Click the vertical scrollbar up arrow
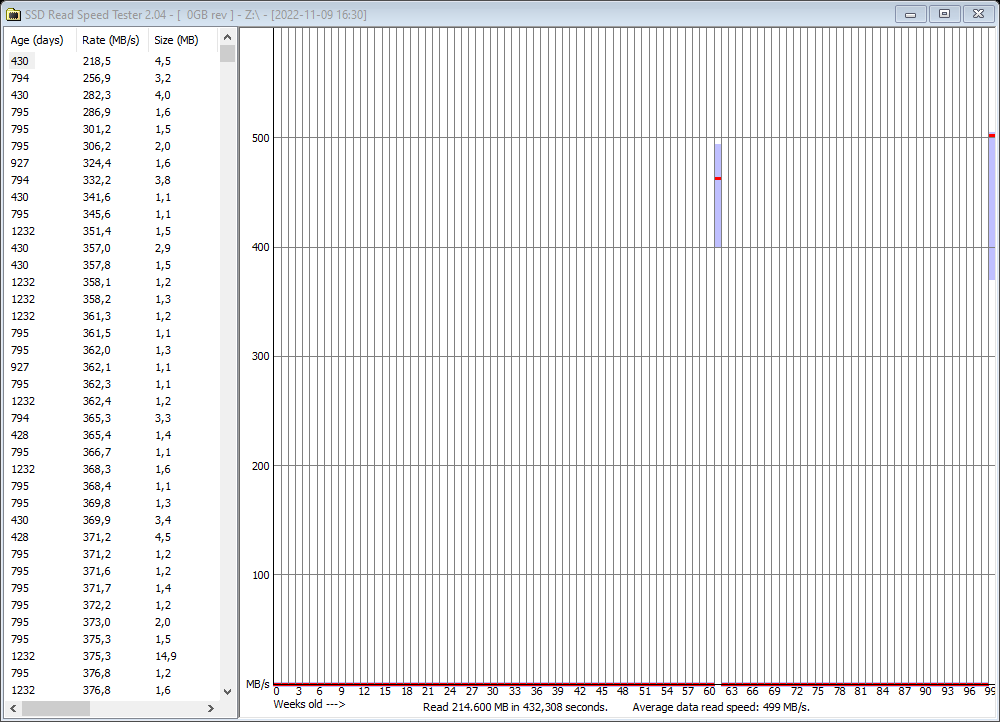This screenshot has height=722, width=1000. pyautogui.click(x=227, y=36)
